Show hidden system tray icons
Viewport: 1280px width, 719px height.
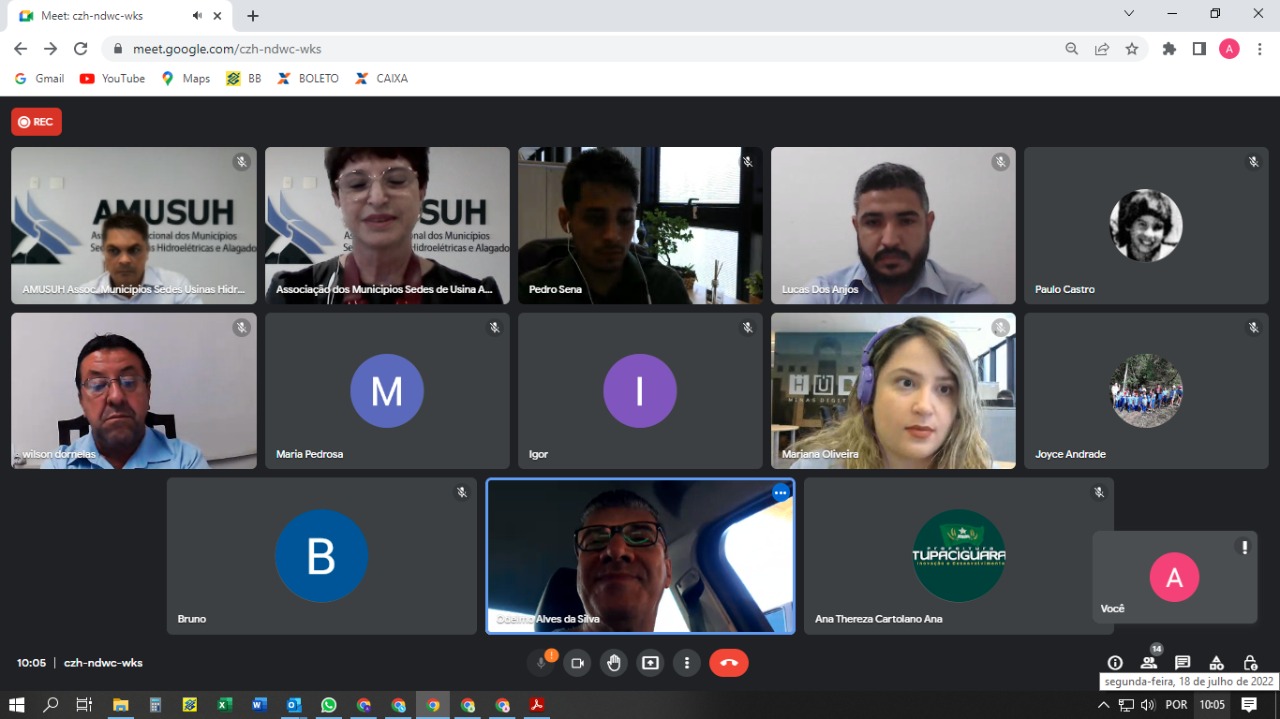1103,705
